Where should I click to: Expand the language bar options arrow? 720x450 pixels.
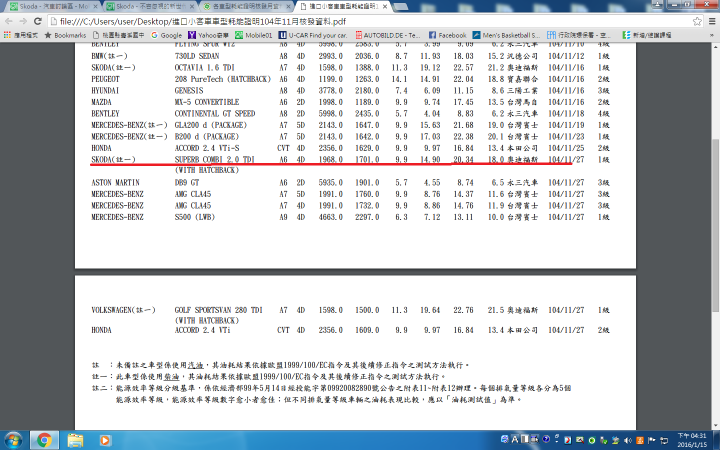[557, 441]
